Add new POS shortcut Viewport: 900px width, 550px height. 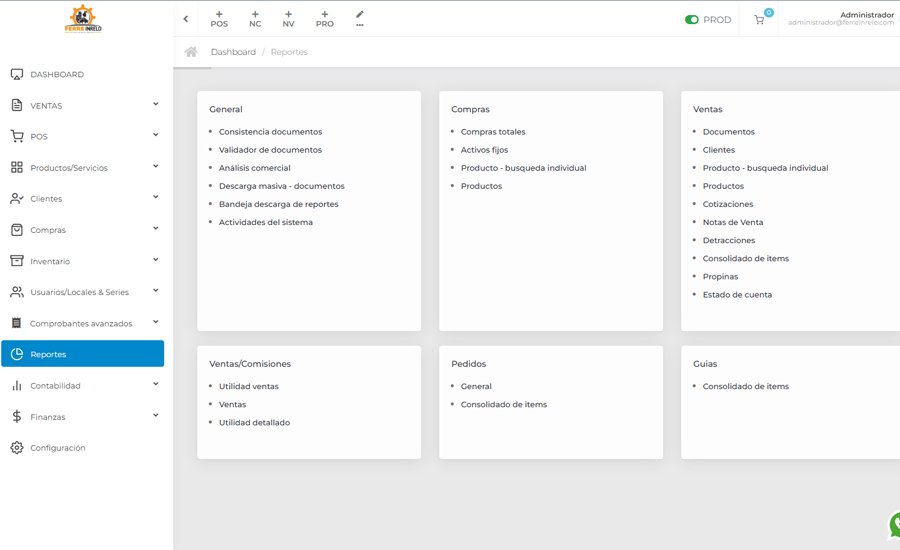click(x=219, y=19)
